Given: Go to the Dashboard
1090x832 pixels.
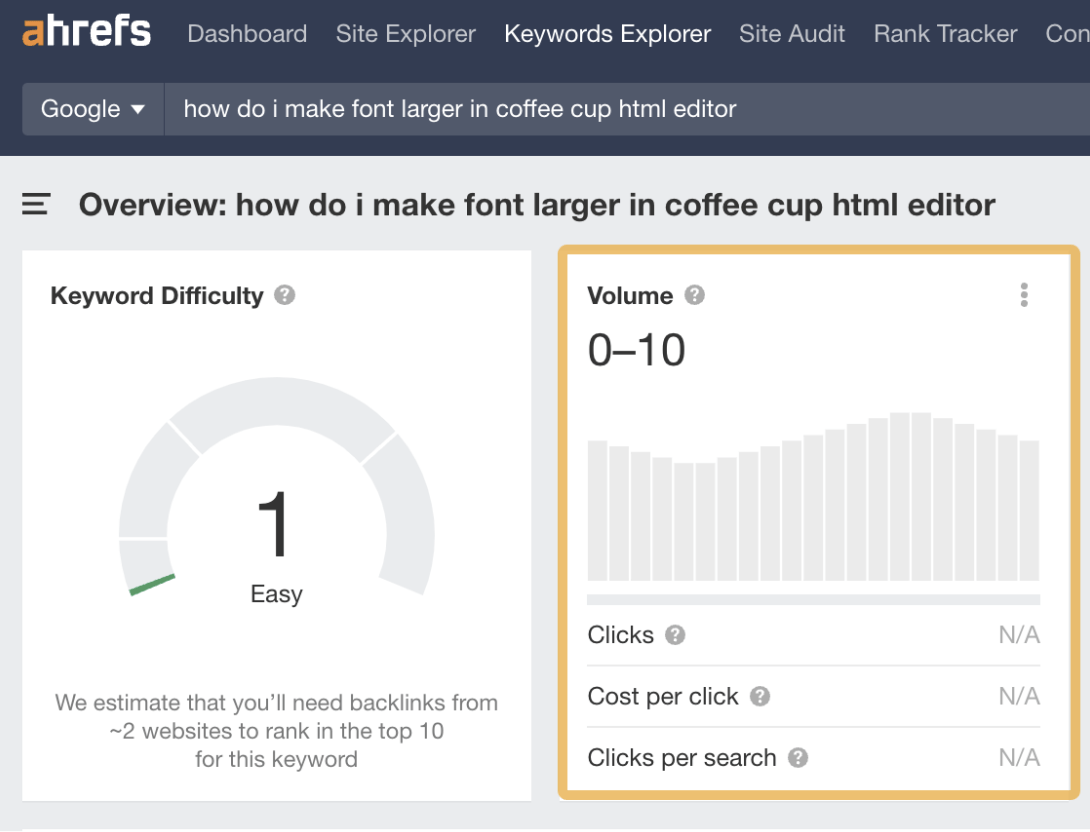Looking at the screenshot, I should click(x=247, y=33).
